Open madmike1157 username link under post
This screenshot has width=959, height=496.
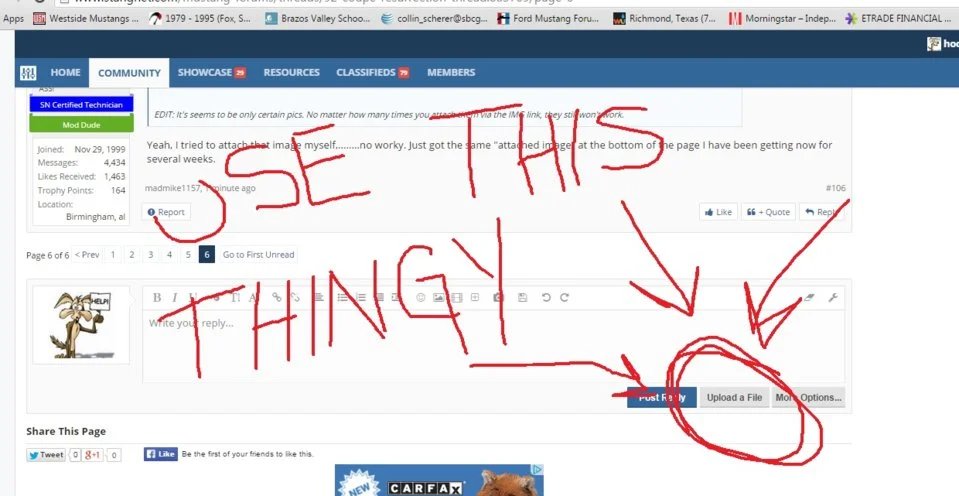tap(172, 188)
